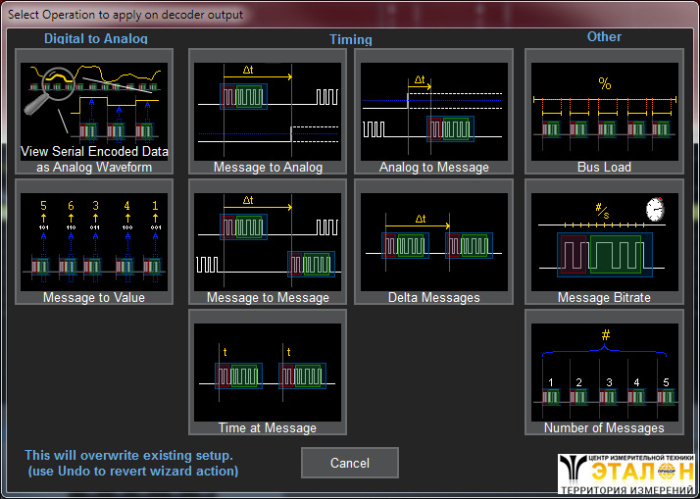Click the Other column heading
700x499 pixels.
coord(604,37)
